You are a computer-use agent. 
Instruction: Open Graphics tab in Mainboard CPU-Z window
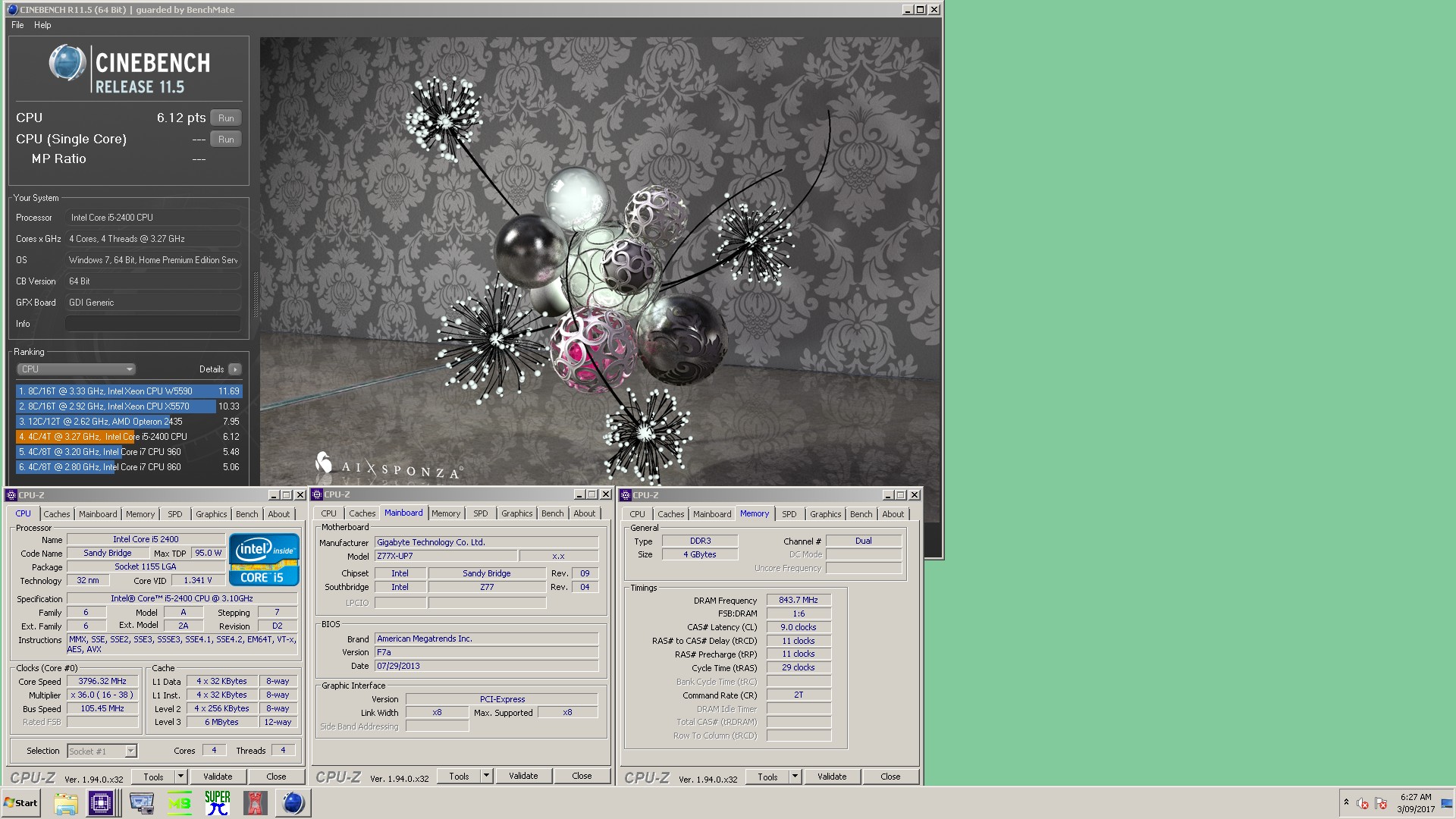pos(516,513)
